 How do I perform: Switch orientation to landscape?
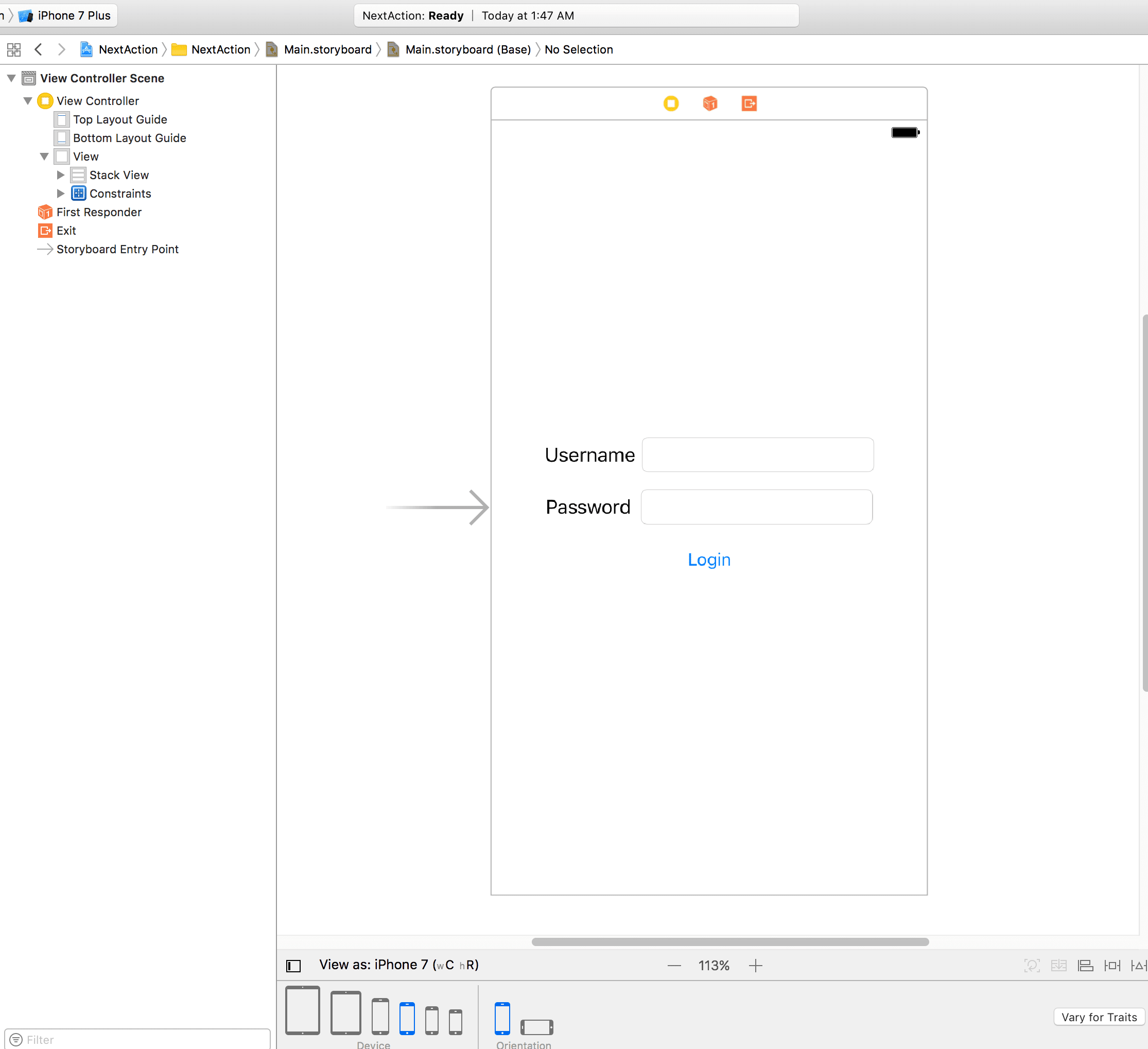536,1027
